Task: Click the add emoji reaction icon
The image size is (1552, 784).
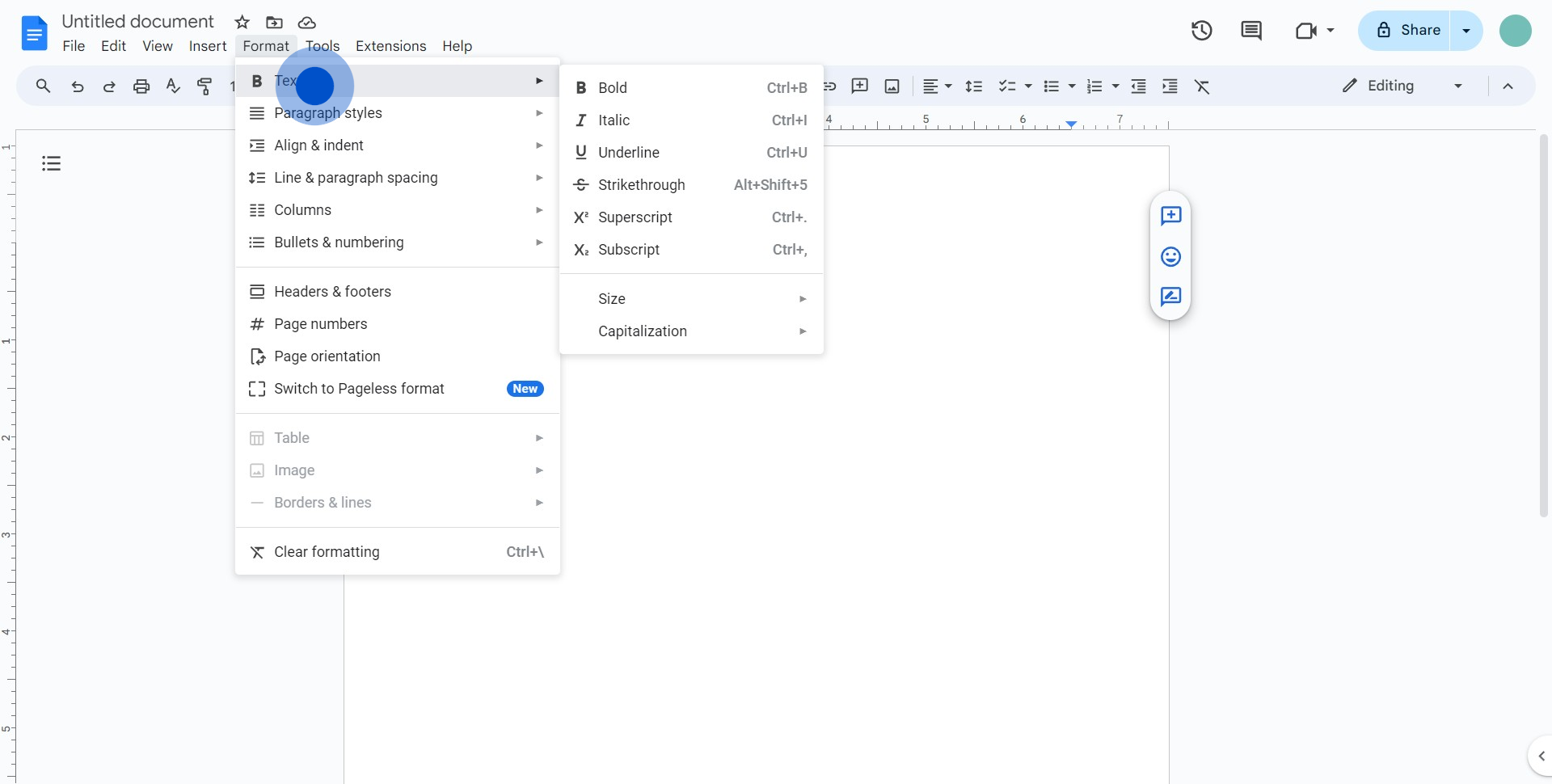Action: pyautogui.click(x=1170, y=257)
